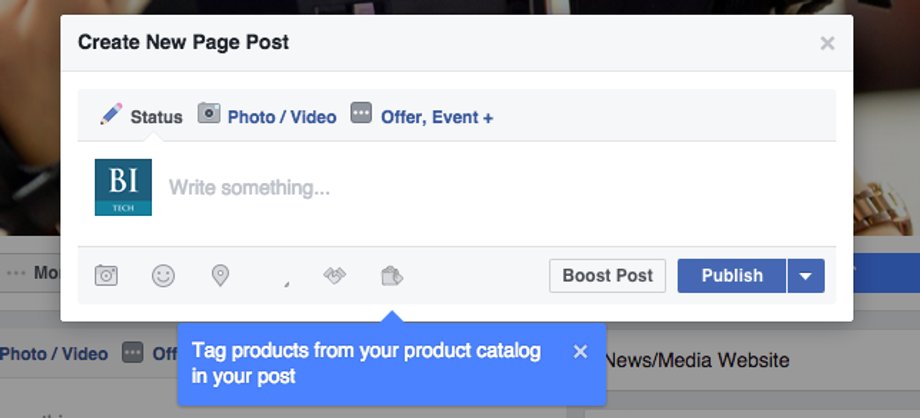Expand the Publish dropdown arrow
This screenshot has height=418, width=920.
806,276
